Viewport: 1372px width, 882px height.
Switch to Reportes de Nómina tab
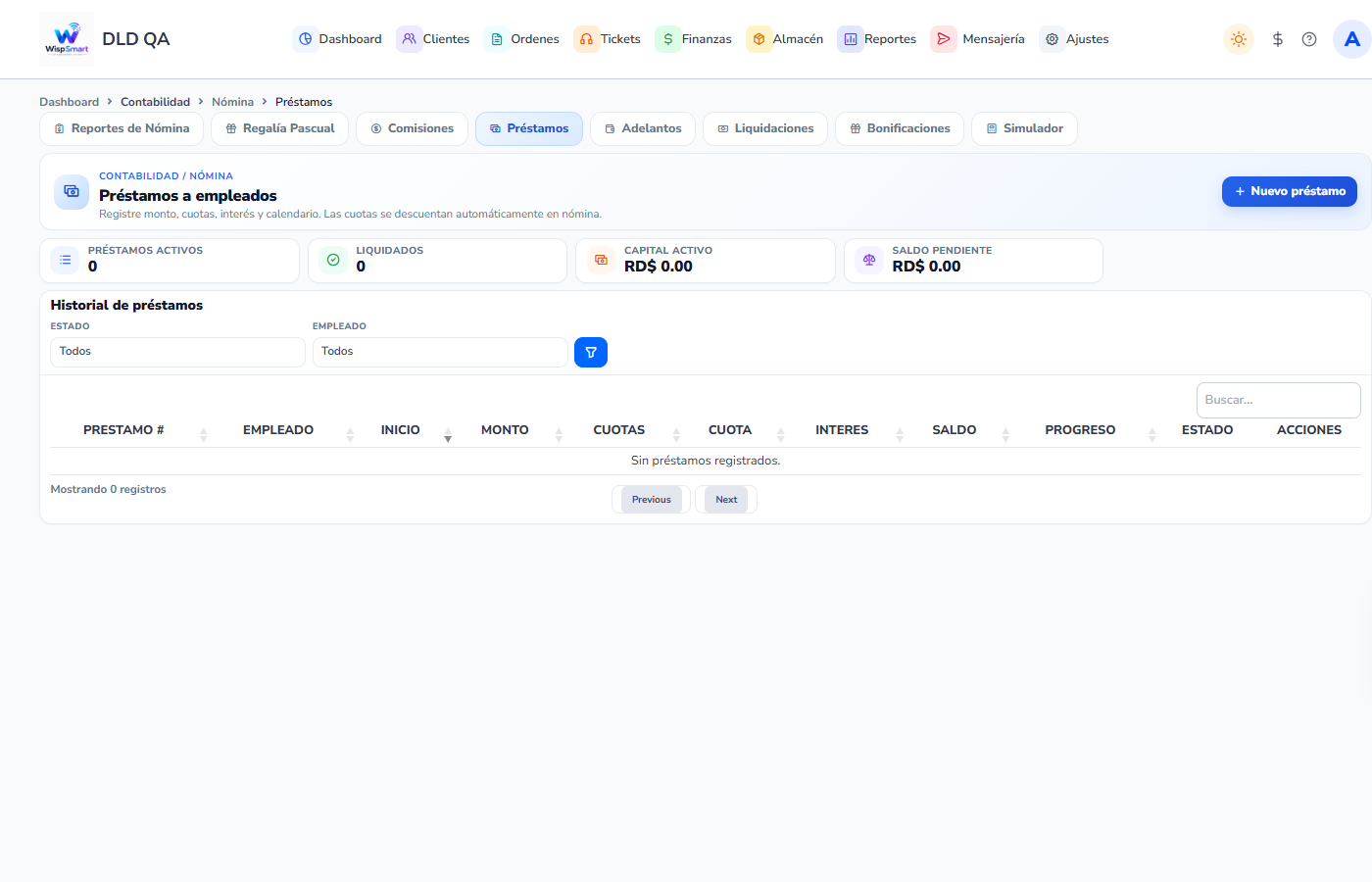(122, 128)
